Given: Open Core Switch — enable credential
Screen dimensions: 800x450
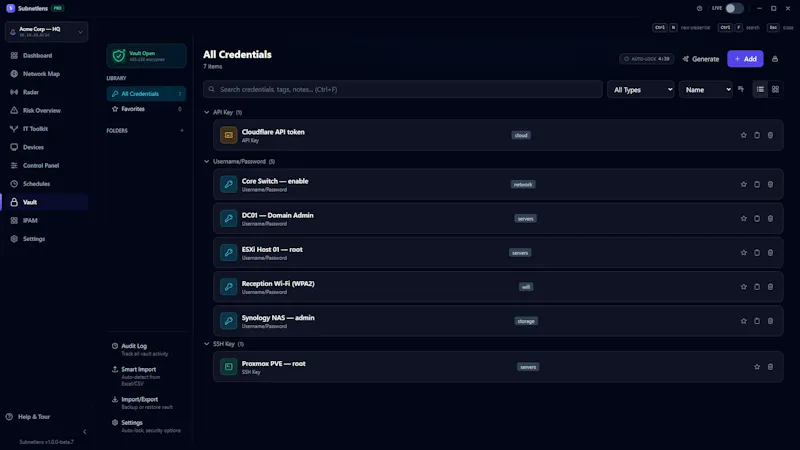Looking at the screenshot, I should coord(498,184).
